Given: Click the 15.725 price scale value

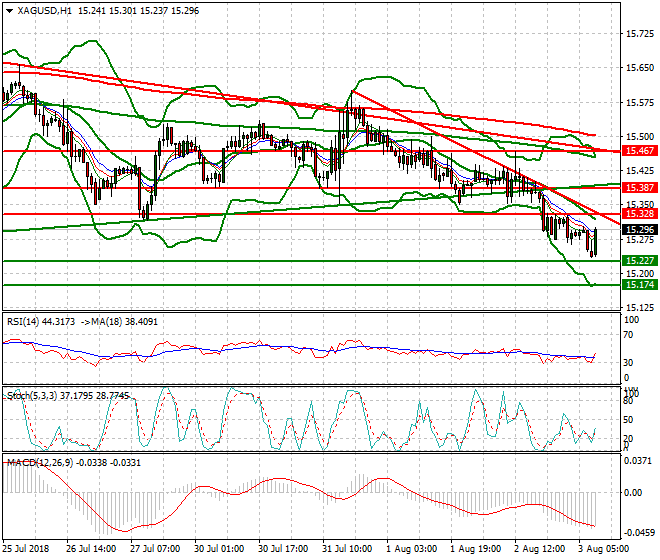Looking at the screenshot, I should pos(640,34).
